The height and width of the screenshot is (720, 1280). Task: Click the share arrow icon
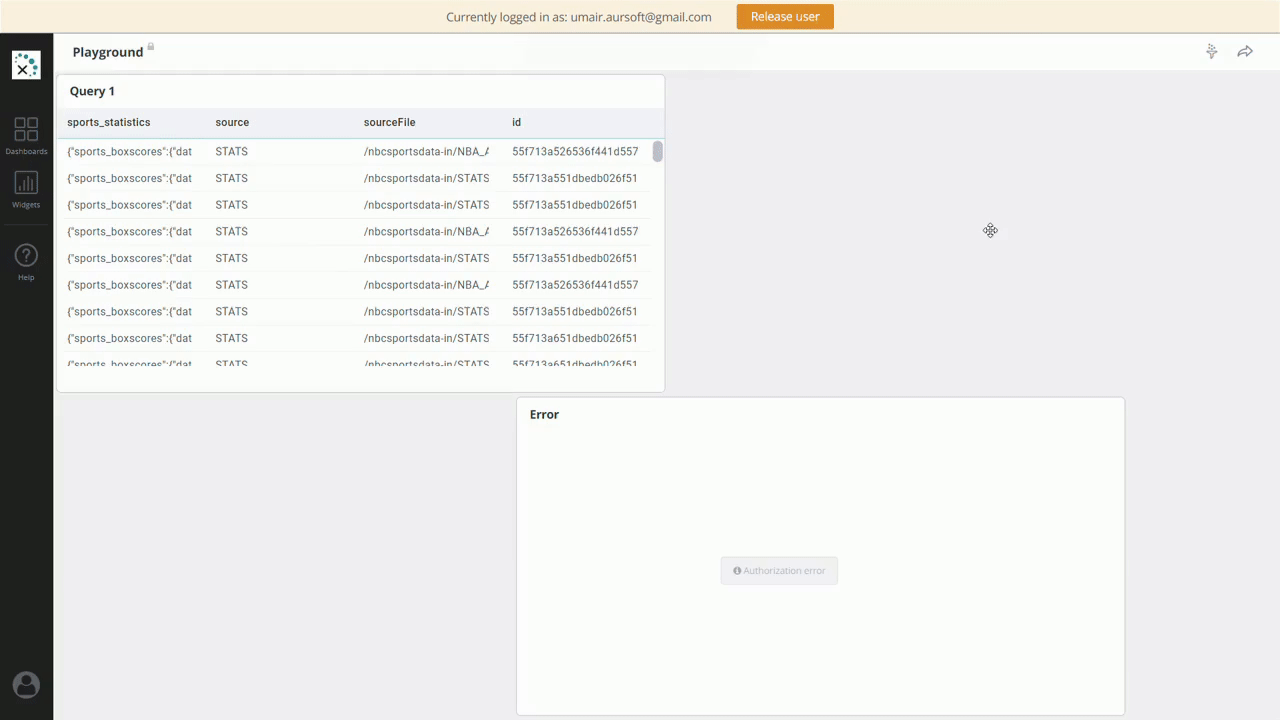(x=1245, y=52)
